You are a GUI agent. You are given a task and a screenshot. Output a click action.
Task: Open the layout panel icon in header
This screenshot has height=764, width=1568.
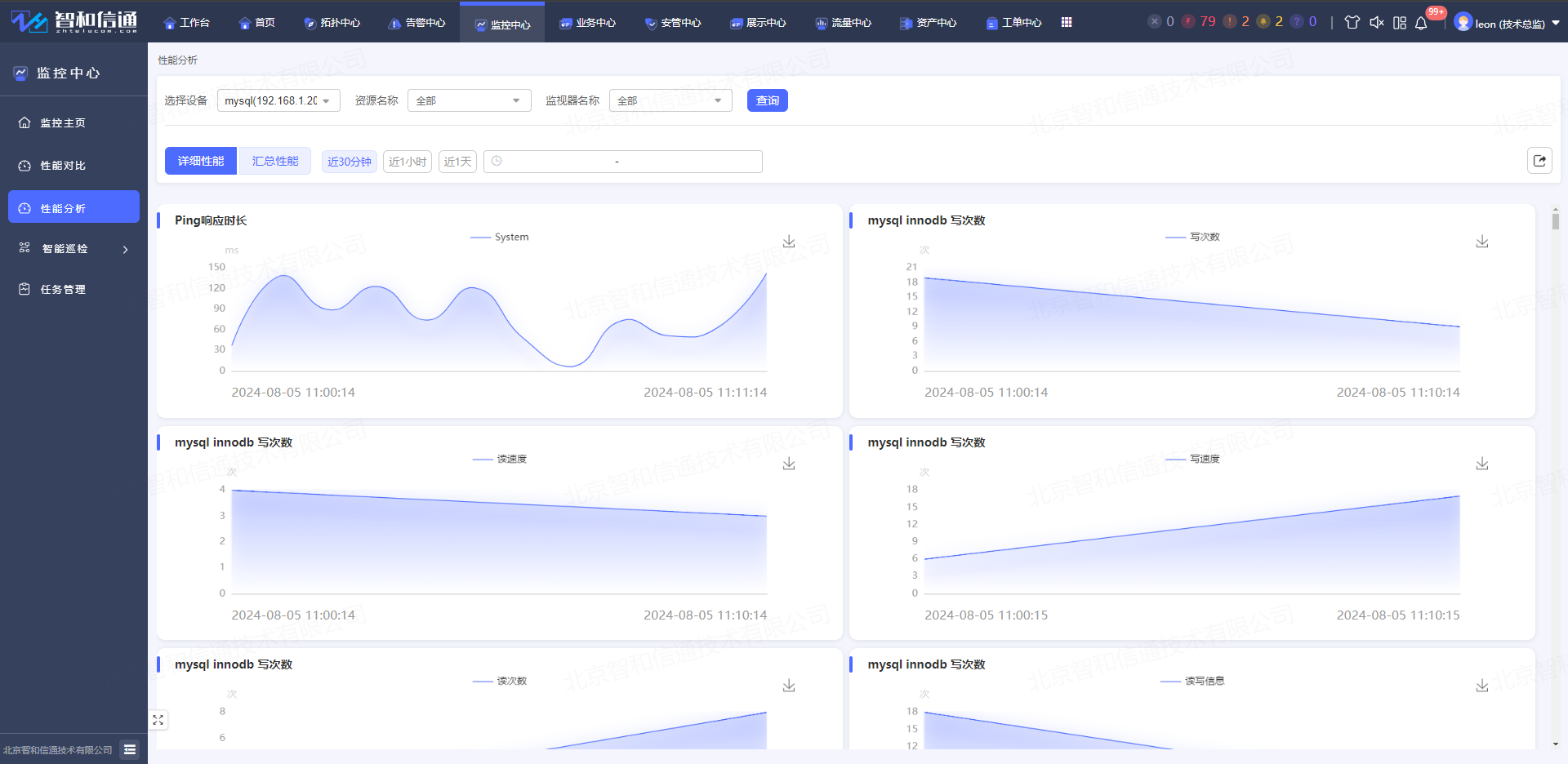[1400, 22]
